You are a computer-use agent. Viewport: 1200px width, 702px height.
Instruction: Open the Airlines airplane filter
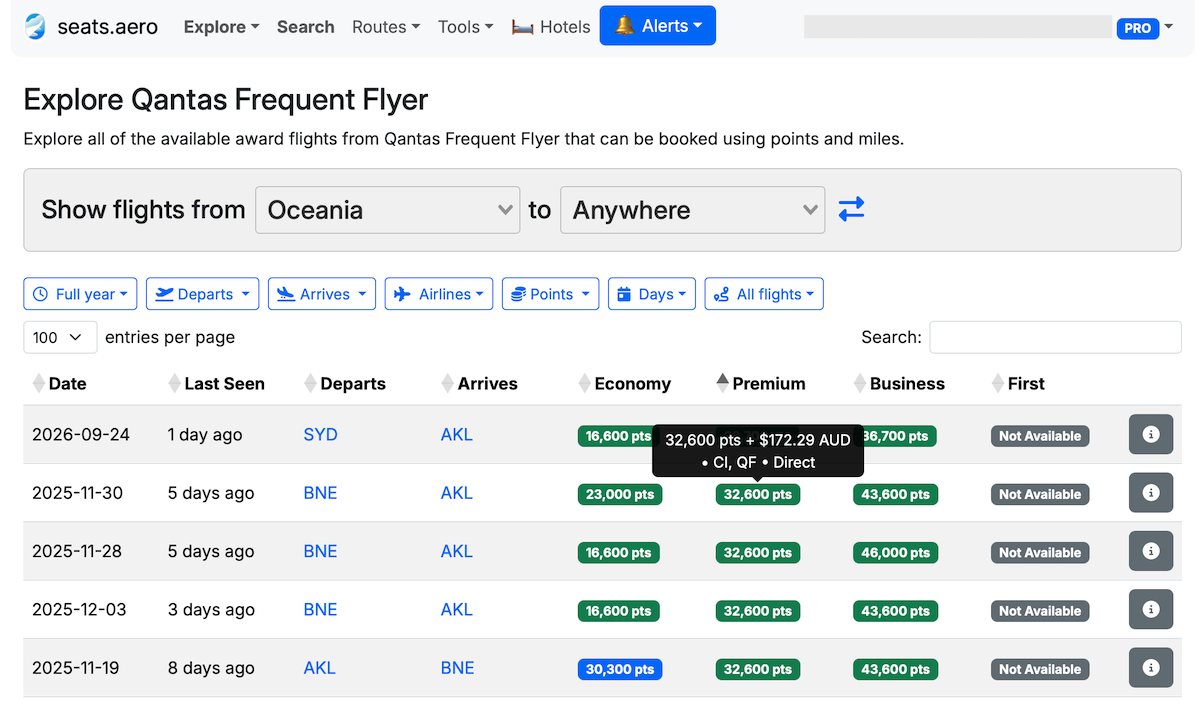tap(438, 293)
